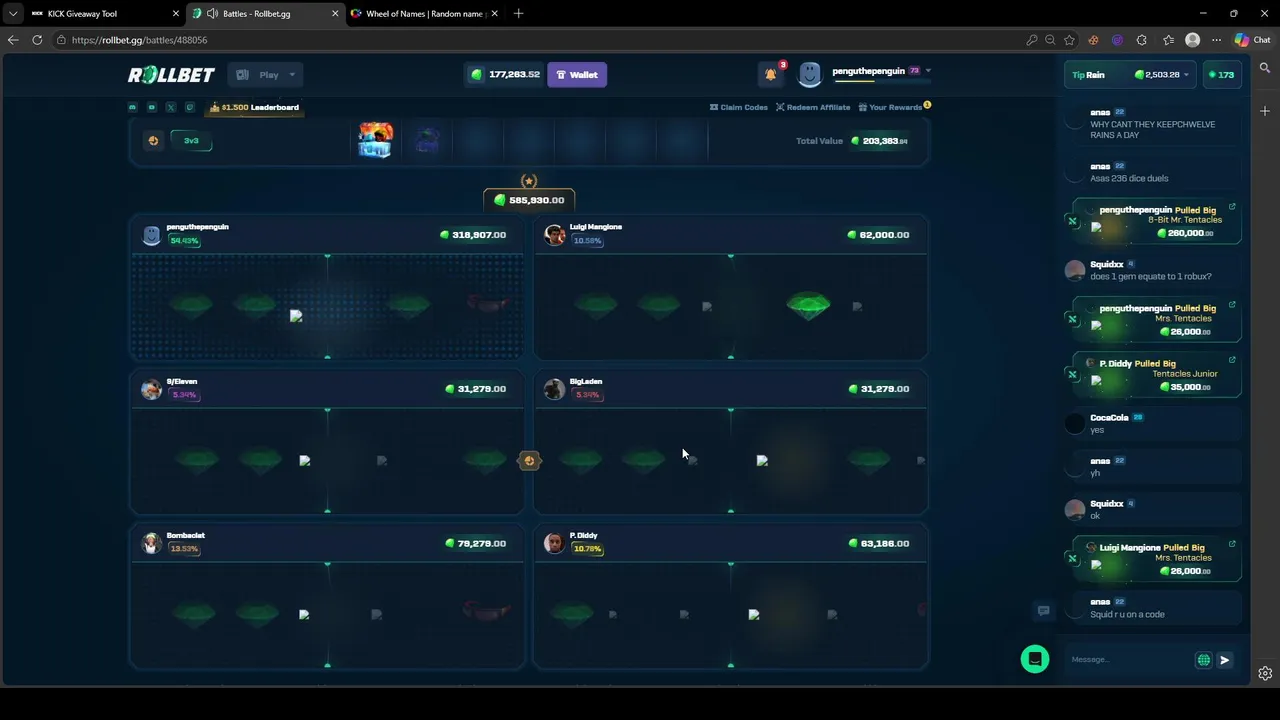The width and height of the screenshot is (1280, 720).
Task: Open the fourth social icon beside X
Action: 190,107
